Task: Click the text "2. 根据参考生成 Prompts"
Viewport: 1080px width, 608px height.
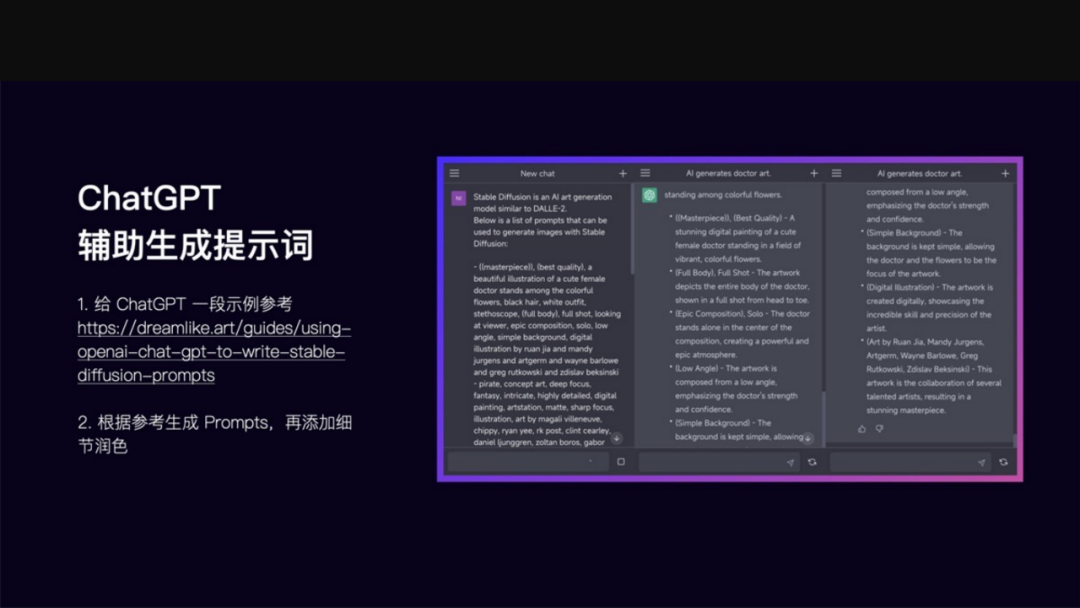Action: tap(172, 422)
